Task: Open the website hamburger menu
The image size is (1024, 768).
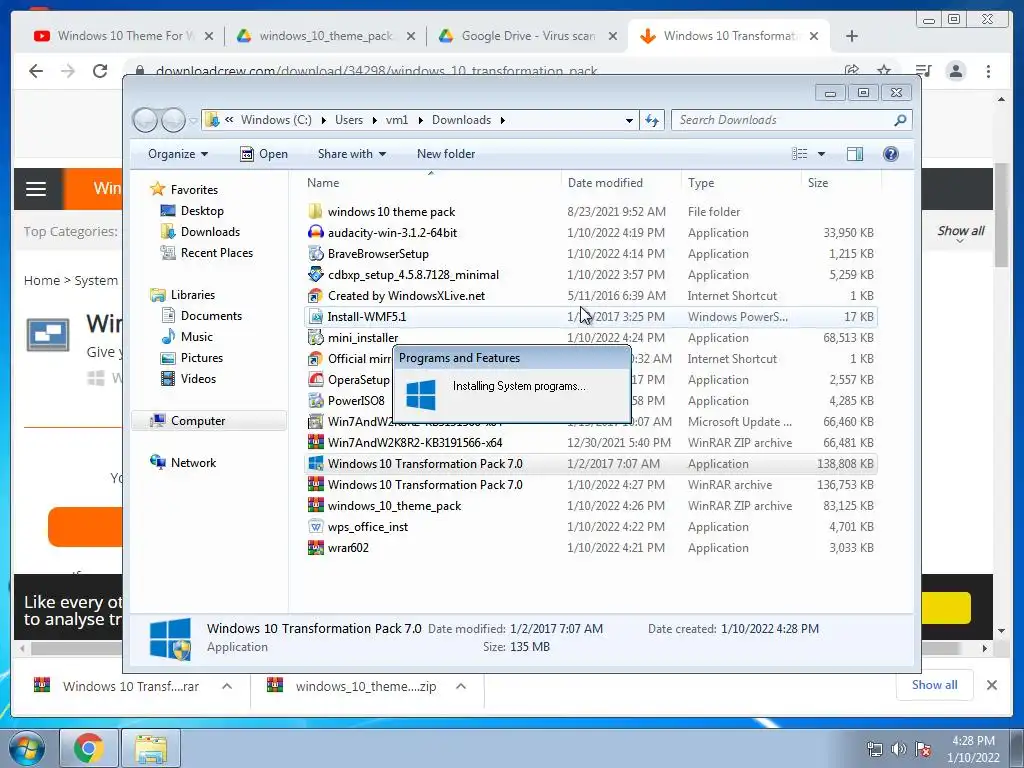Action: pos(36,189)
